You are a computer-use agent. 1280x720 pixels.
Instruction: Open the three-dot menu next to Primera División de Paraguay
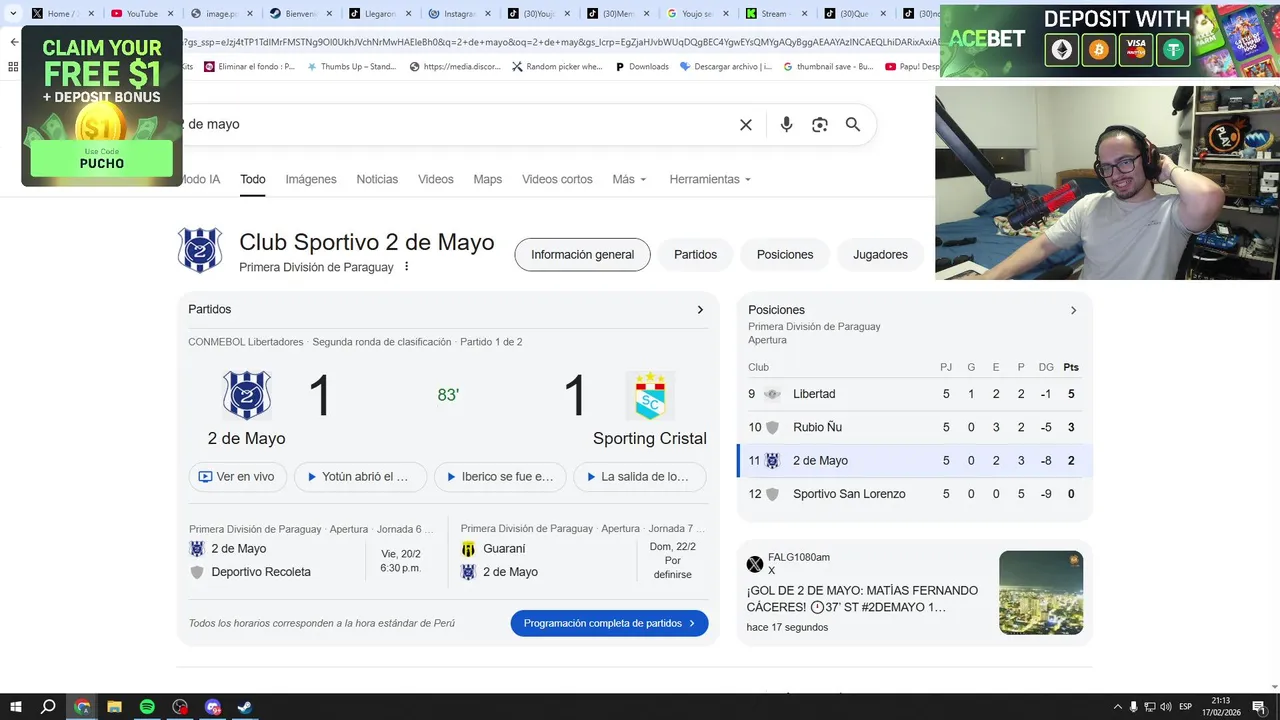(x=406, y=267)
